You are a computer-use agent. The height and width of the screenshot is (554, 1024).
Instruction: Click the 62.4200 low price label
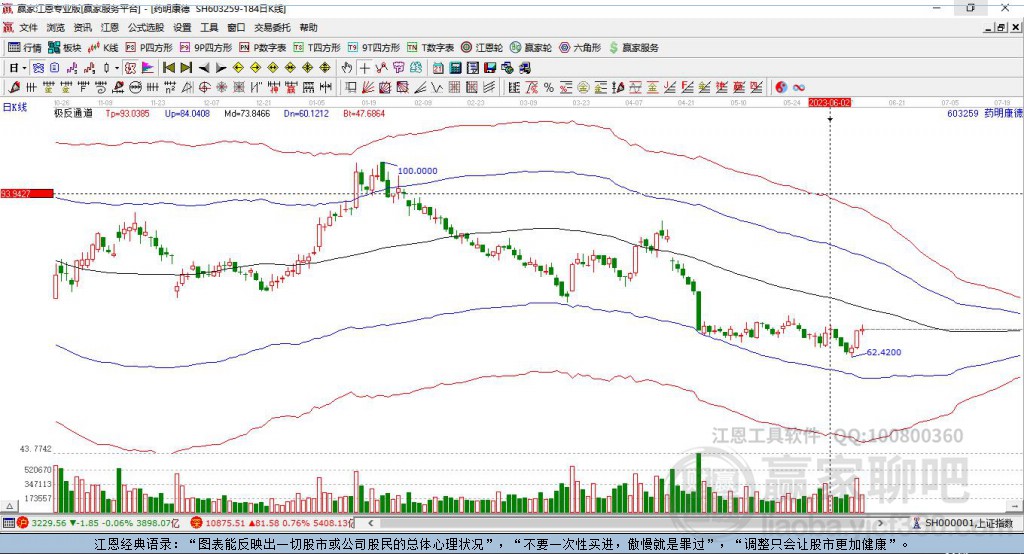(884, 352)
